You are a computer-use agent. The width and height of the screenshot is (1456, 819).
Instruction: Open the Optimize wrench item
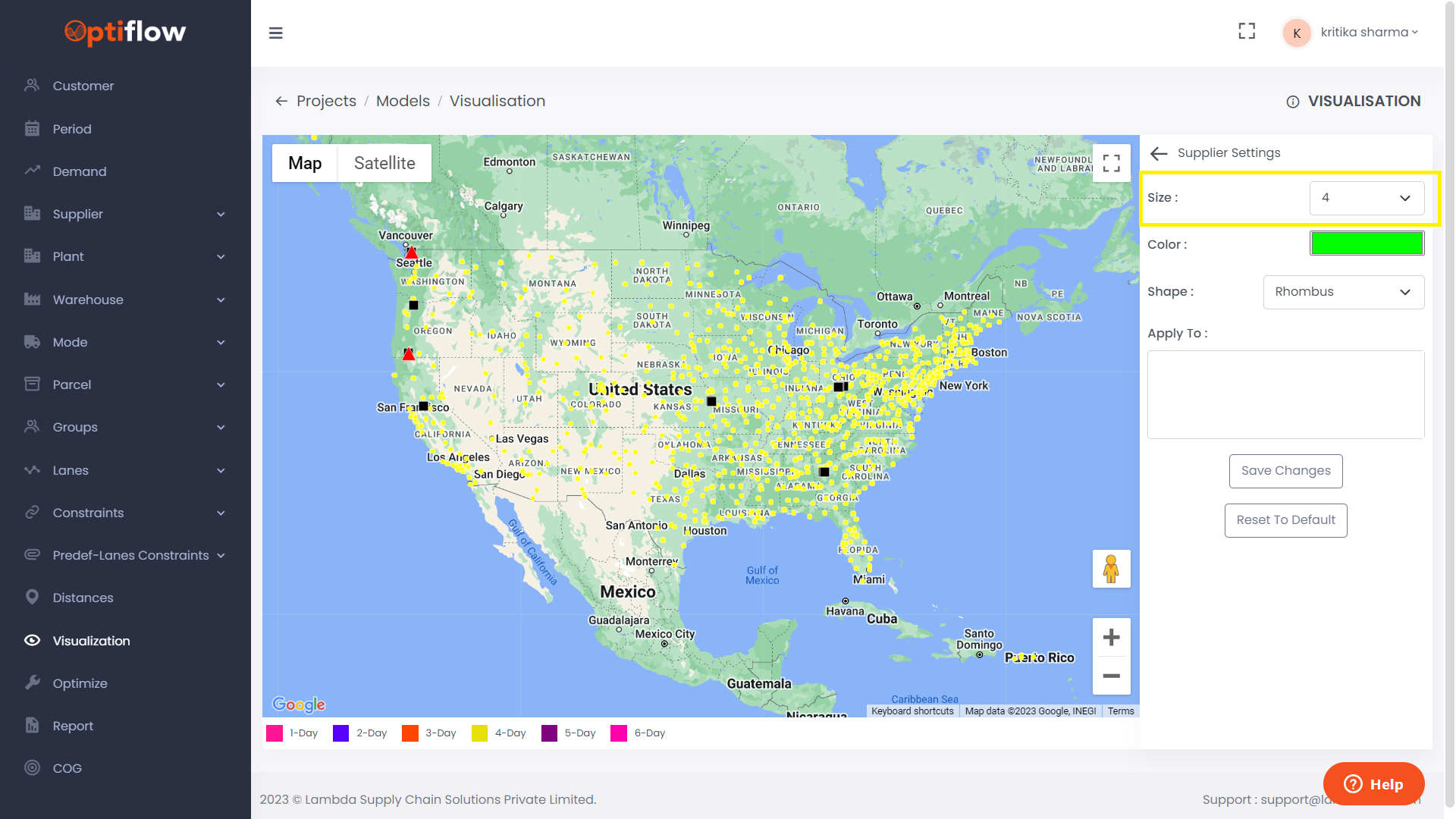pyautogui.click(x=80, y=683)
